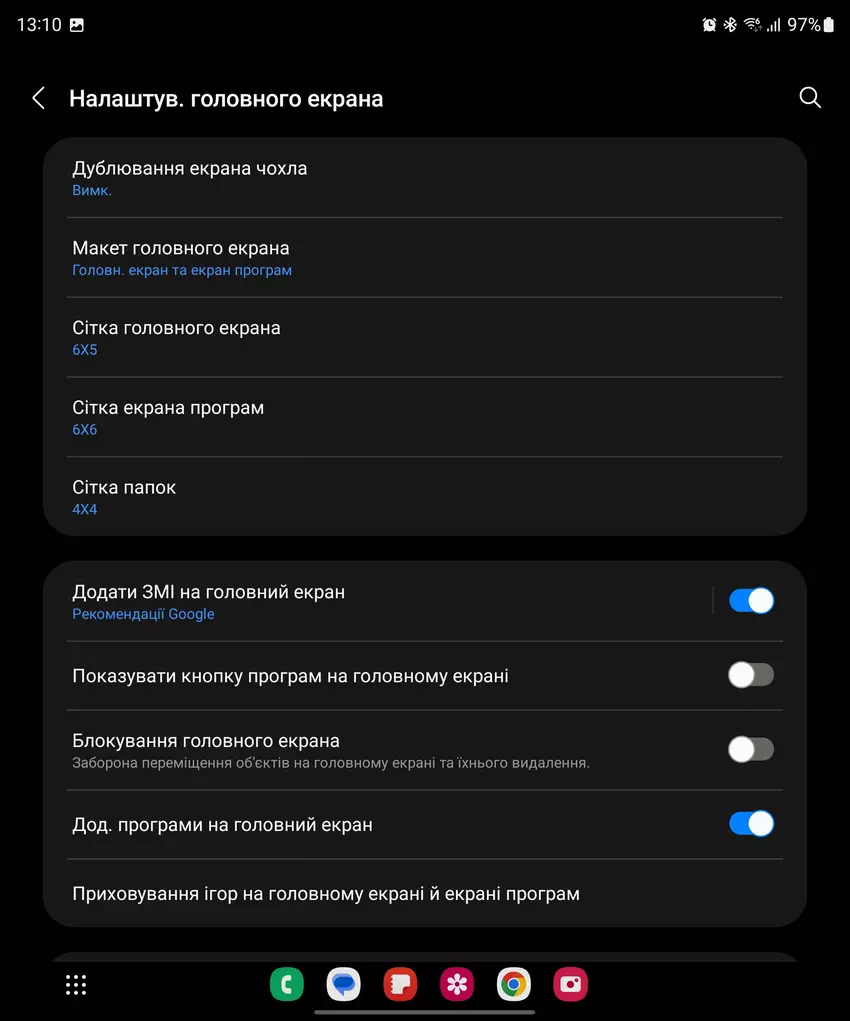
Task: Enable 'Показувати кнопку програм' toggle
Action: [x=750, y=676]
